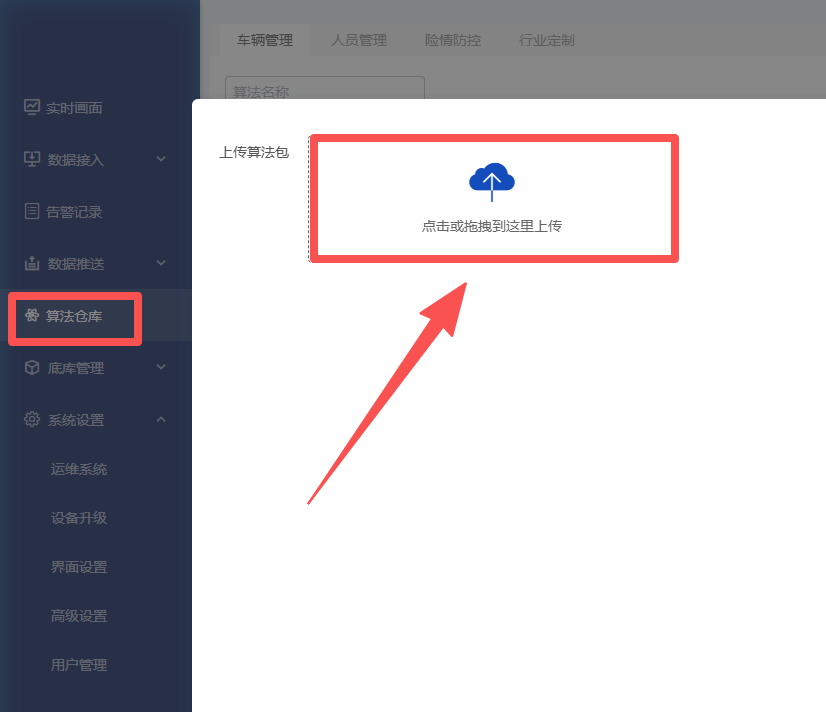Click the 数据接入 icon in sidebar

32,159
